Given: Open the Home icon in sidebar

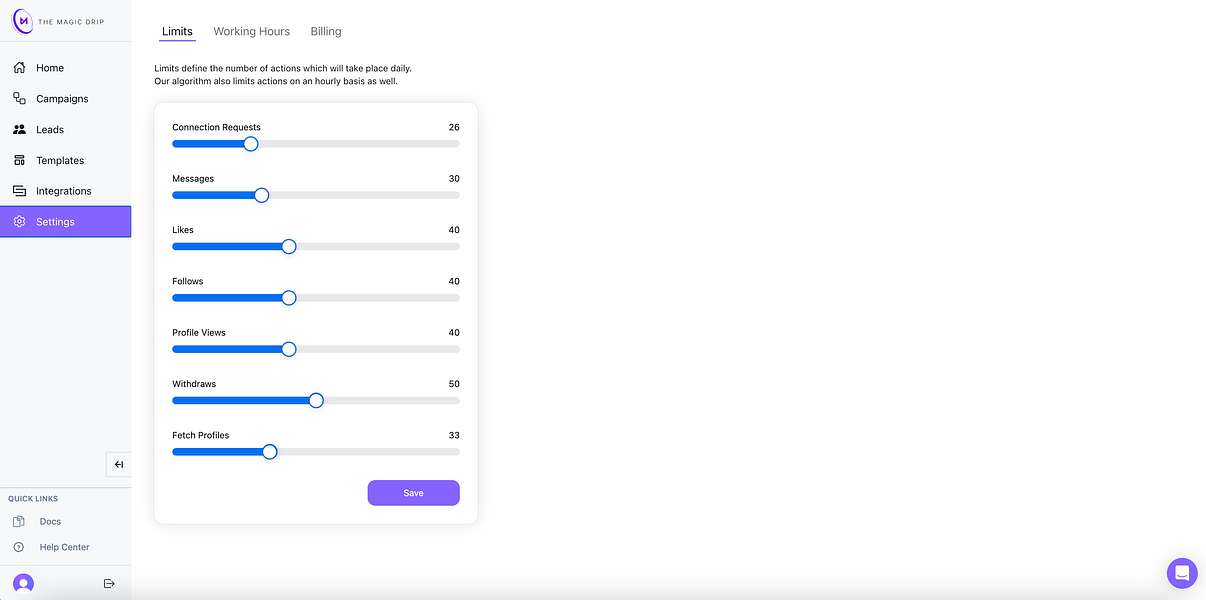Looking at the screenshot, I should pos(19,68).
